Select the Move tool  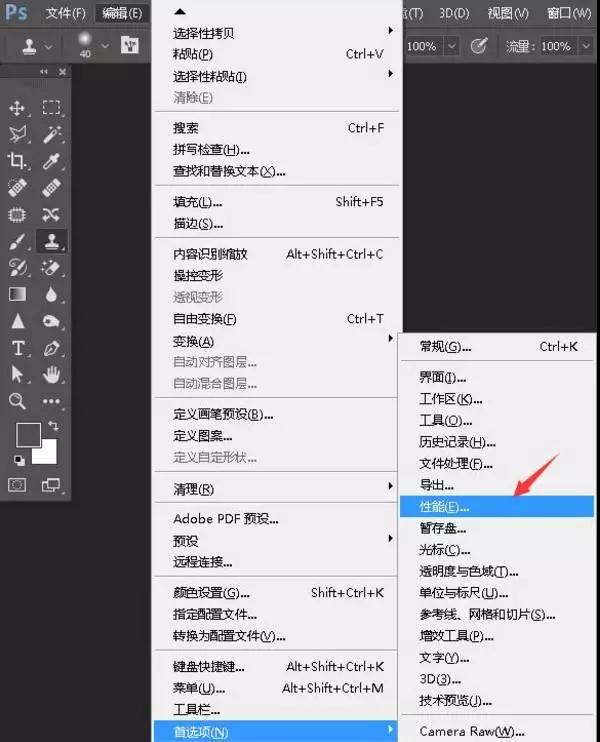pos(17,108)
